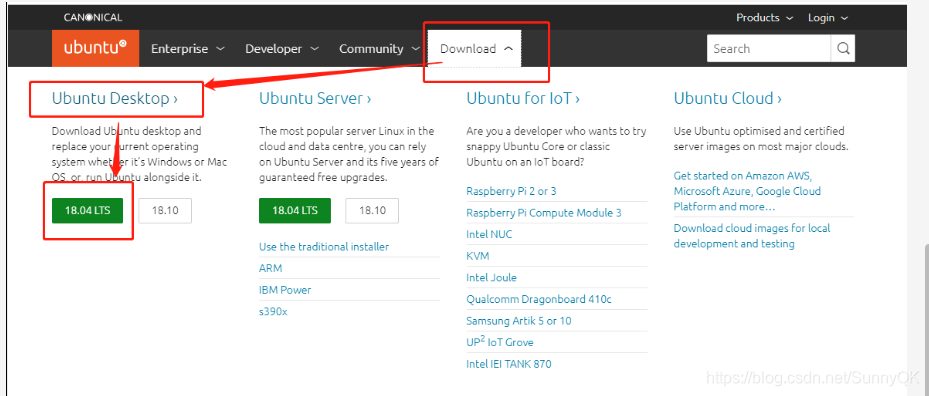The image size is (929, 396).
Task: Open Samsung Artik 5 or 10 link
Action: coord(519,321)
